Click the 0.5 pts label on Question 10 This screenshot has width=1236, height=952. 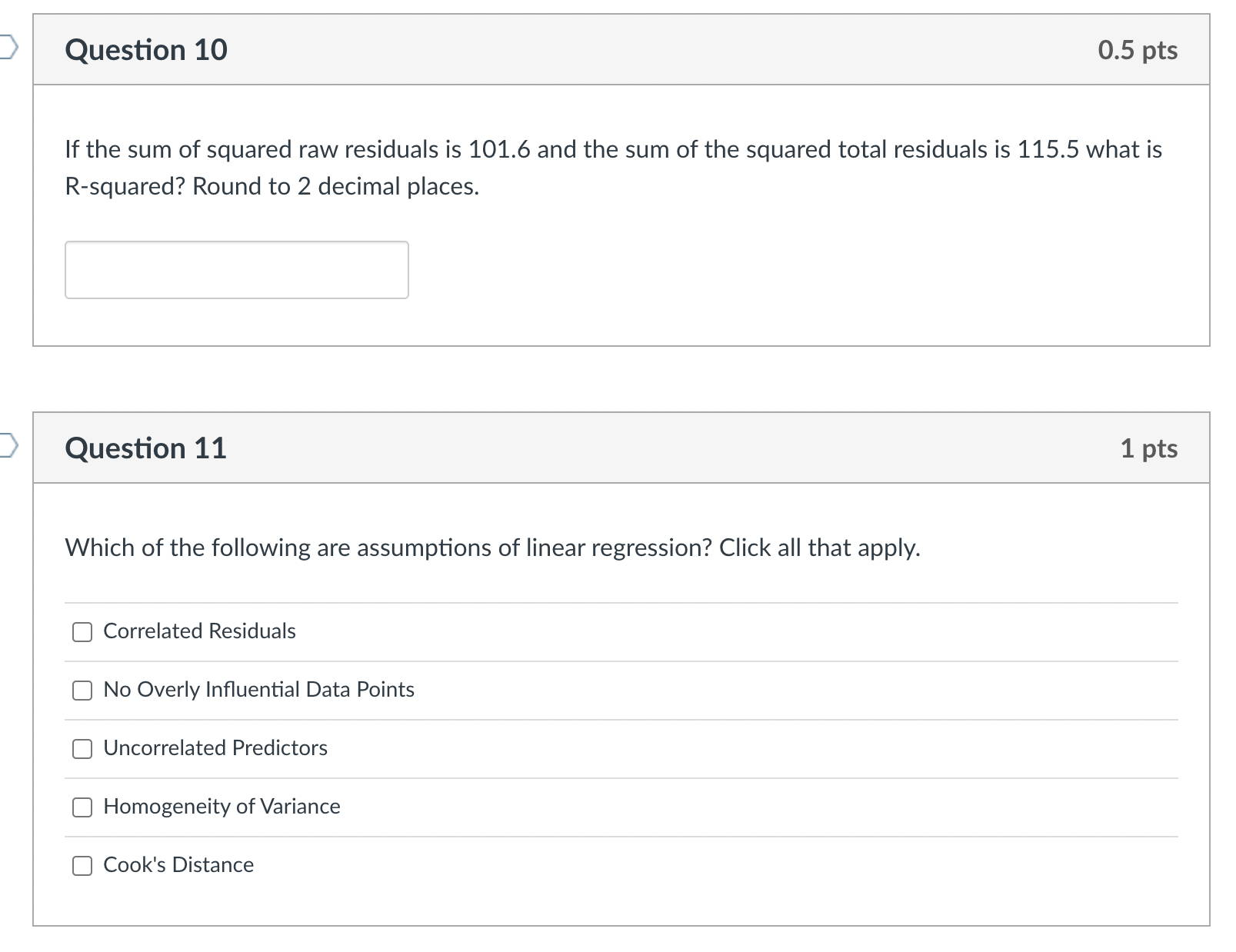pos(1138,49)
